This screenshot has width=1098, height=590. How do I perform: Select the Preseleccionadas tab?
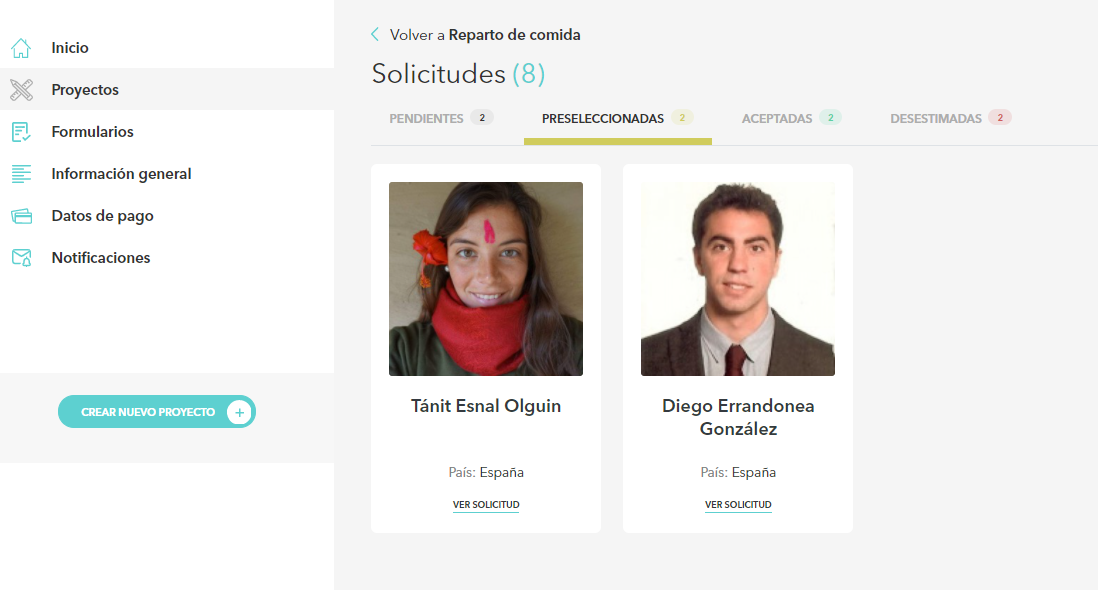(618, 118)
